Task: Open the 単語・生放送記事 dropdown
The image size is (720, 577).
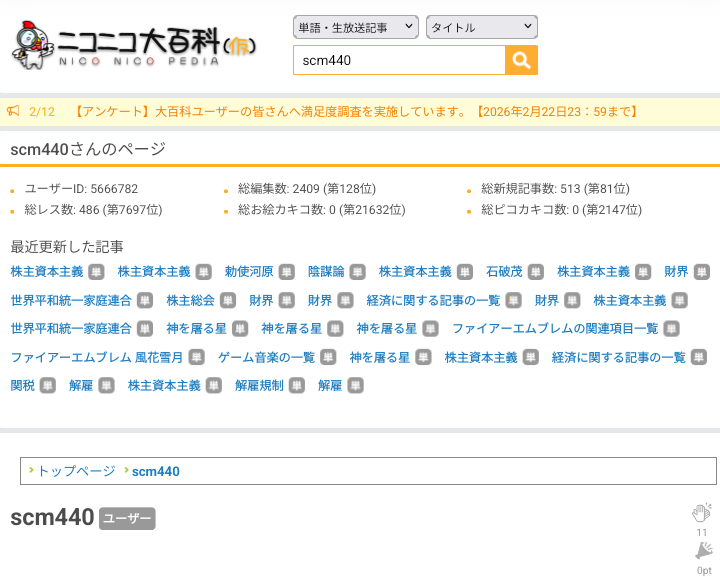Action: pos(355,27)
